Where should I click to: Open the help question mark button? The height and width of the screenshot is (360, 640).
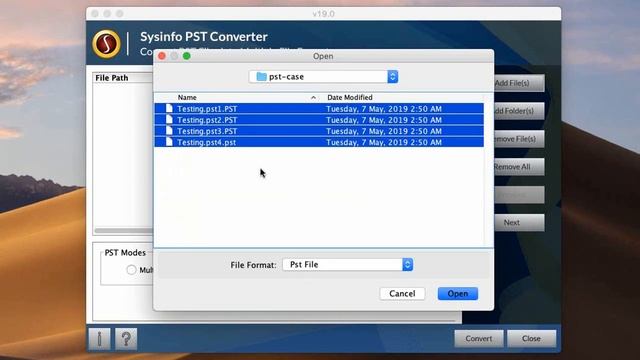(126, 339)
